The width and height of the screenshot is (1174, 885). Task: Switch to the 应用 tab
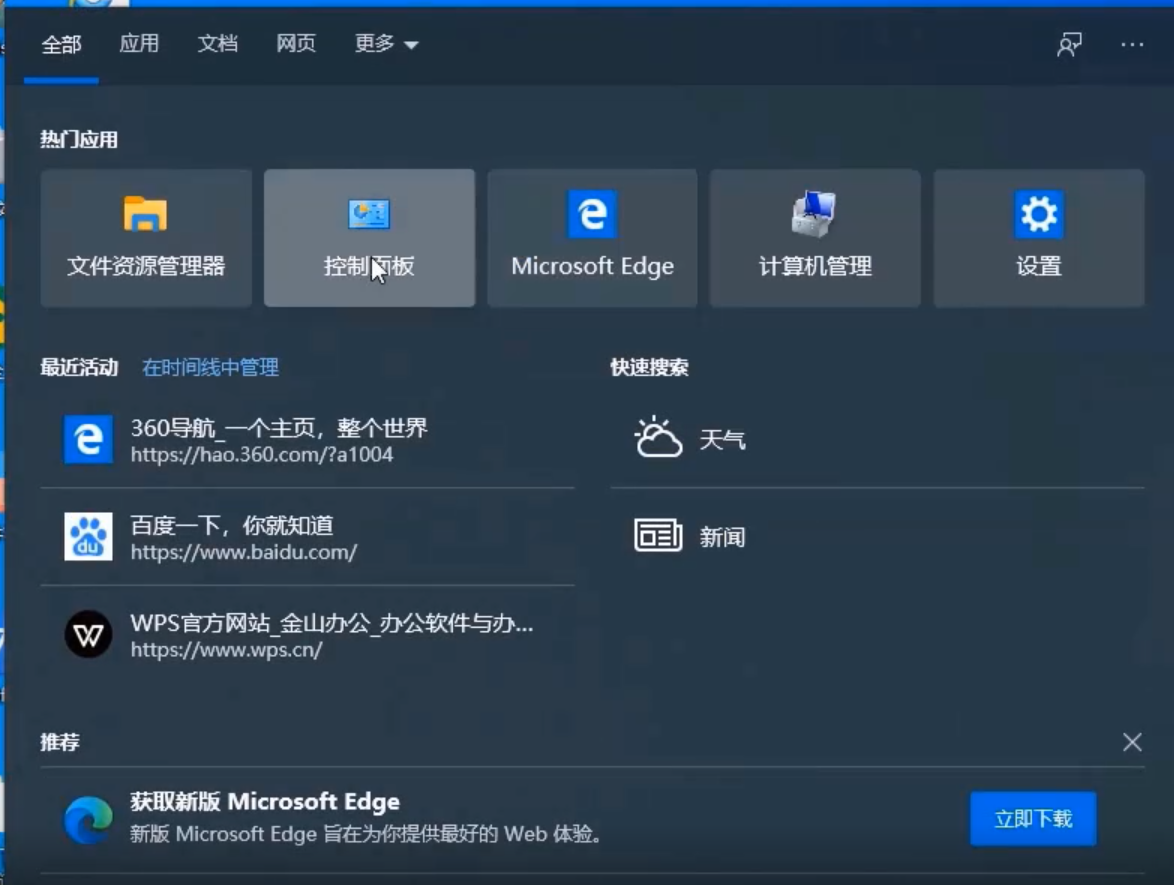coord(140,44)
